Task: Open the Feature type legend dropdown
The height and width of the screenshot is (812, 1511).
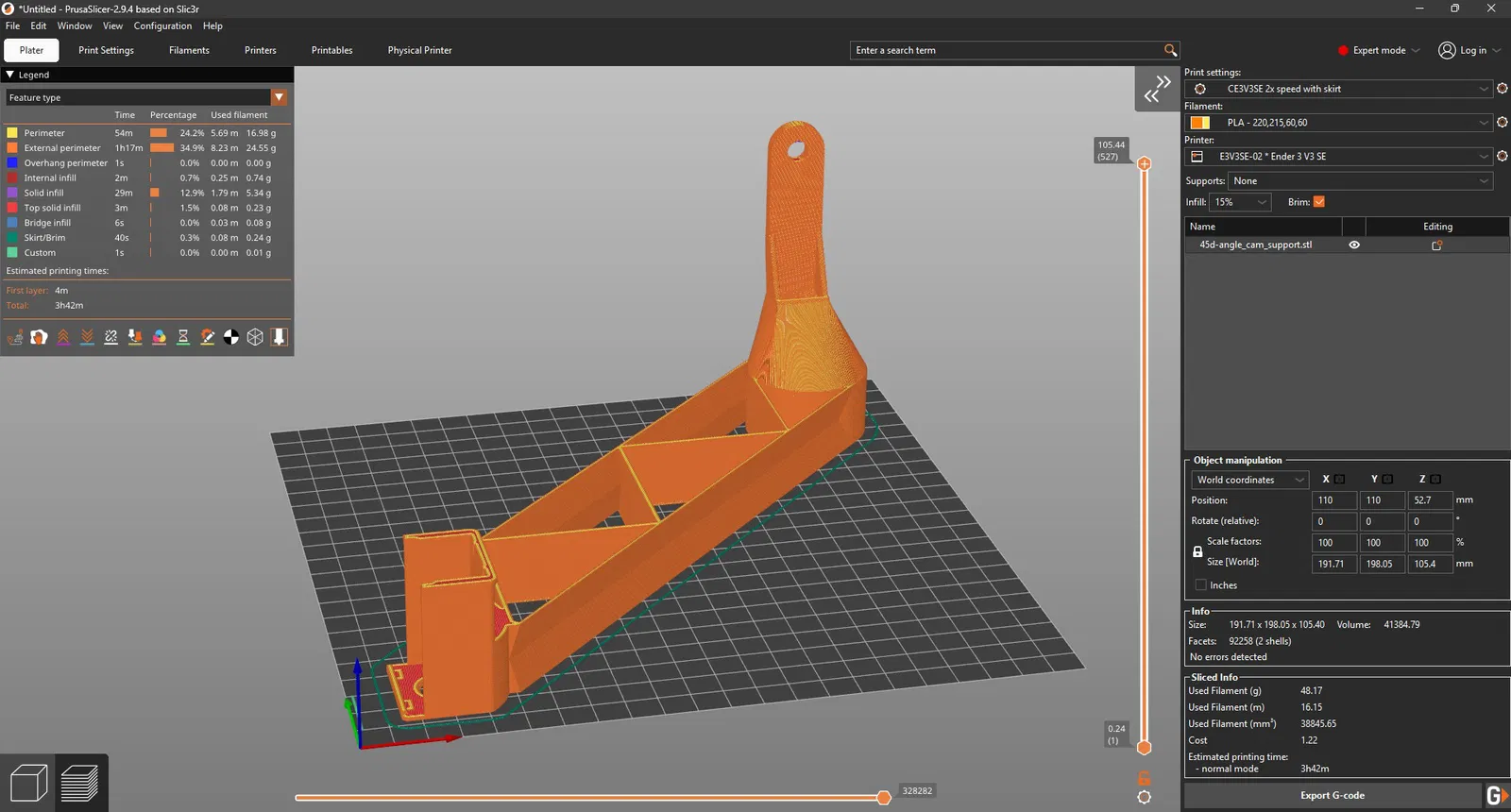Action: pyautogui.click(x=279, y=97)
